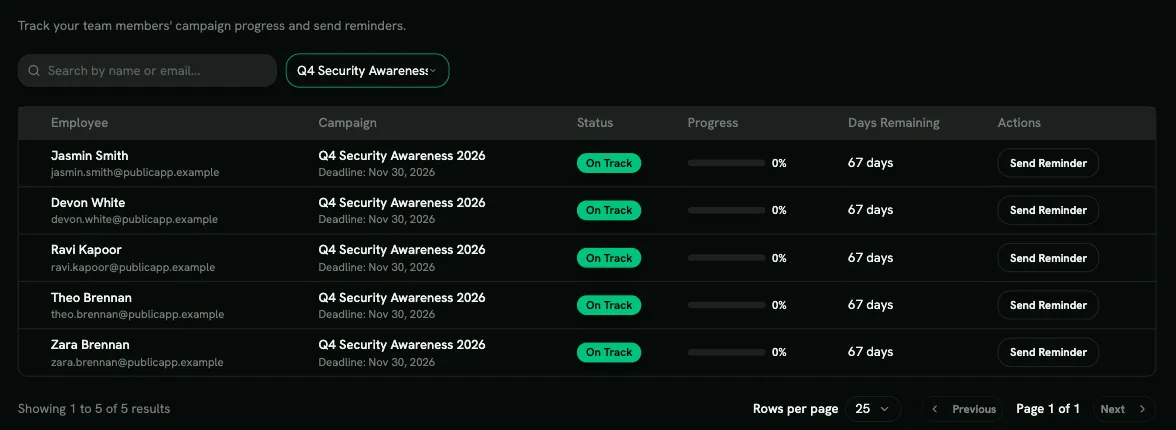Send Reminder to Ravi Kapoor
This screenshot has width=1176, height=430.
coord(1048,257)
